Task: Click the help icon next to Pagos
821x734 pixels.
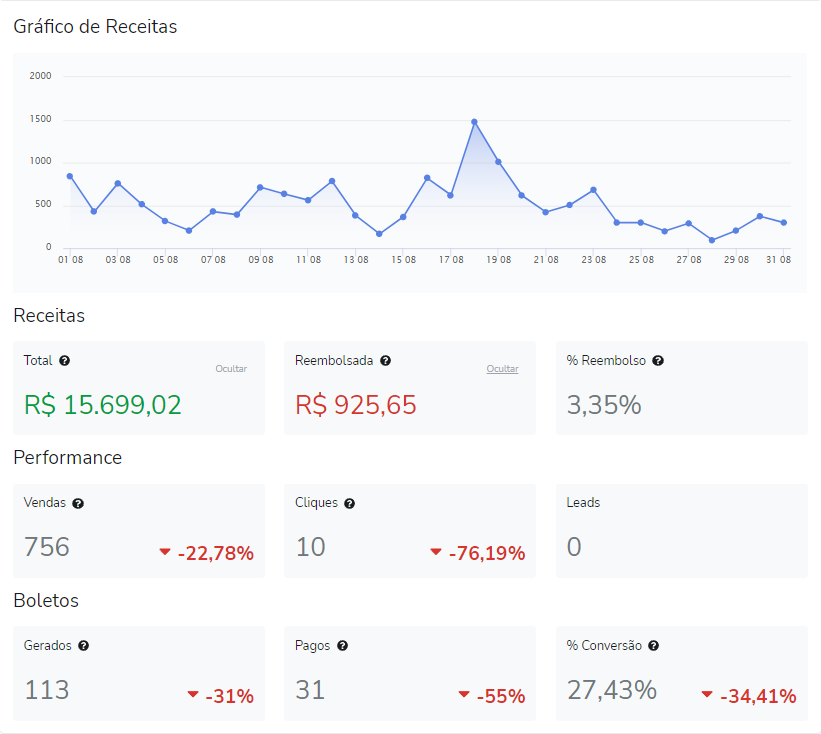Action: pyautogui.click(x=342, y=646)
